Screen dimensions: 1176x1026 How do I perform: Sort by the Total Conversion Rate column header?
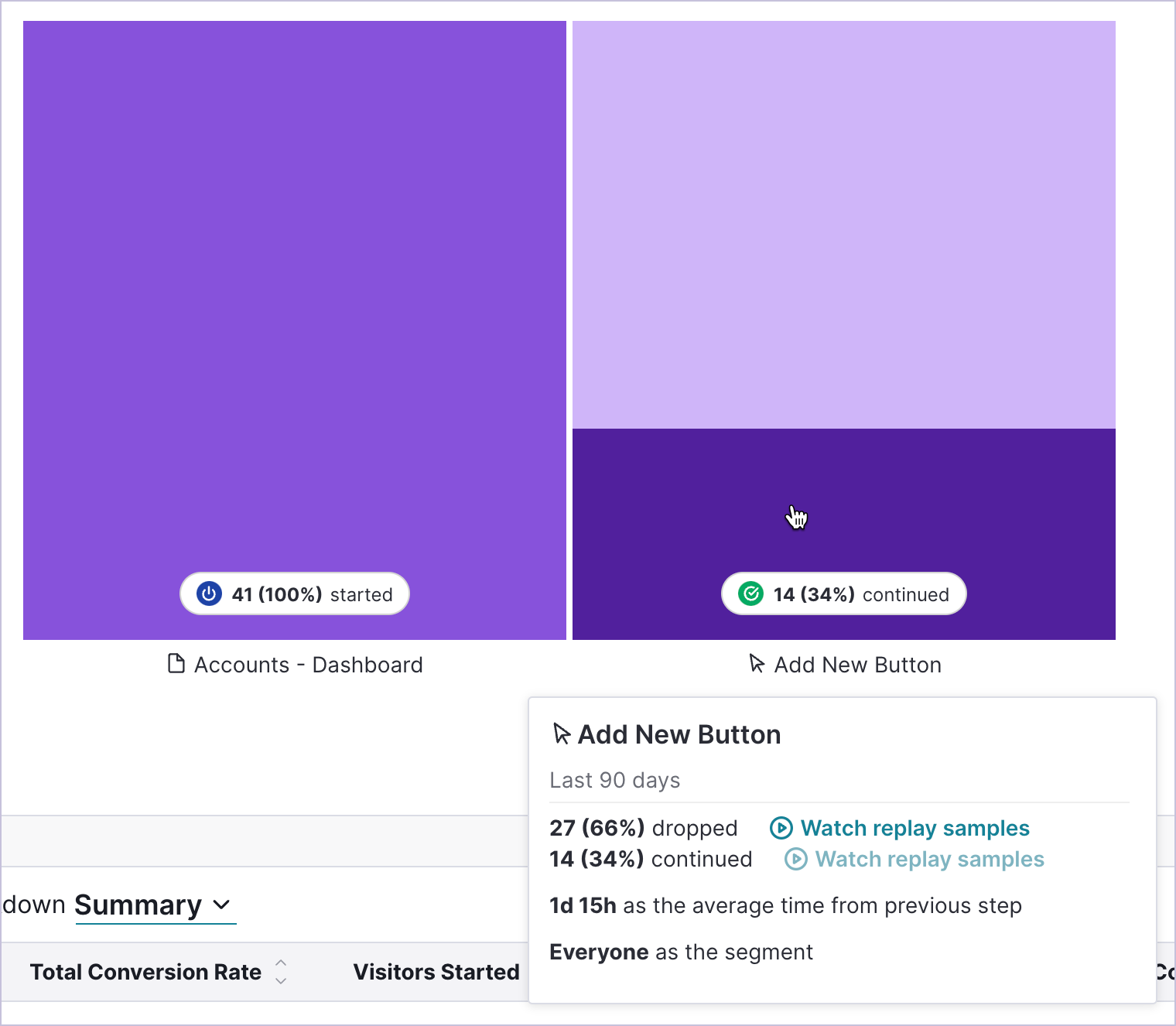tap(145, 972)
